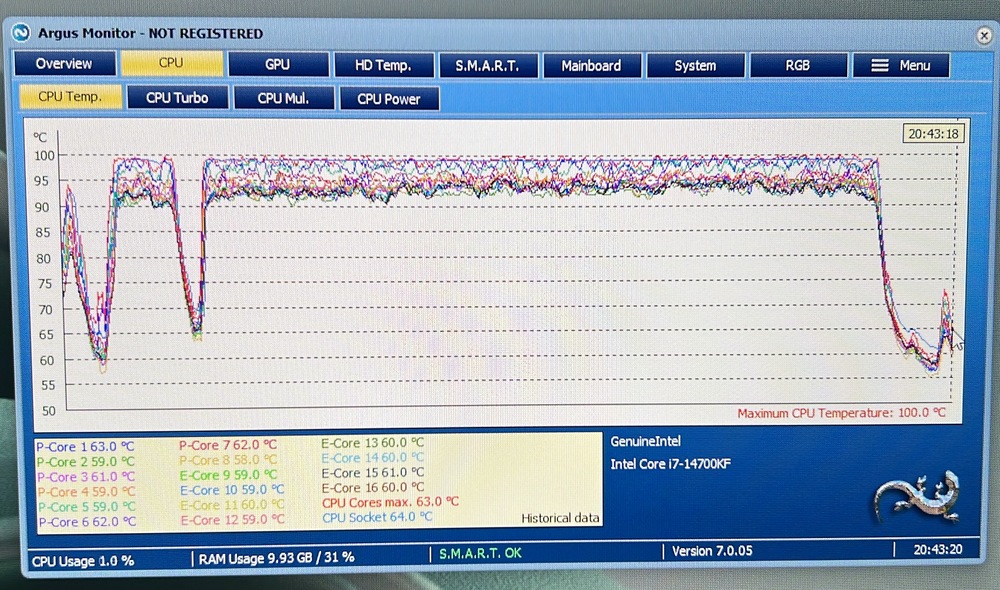Image resolution: width=1000 pixels, height=590 pixels.
Task: Click the E-Core 15 61.0 °C reading
Action: [x=372, y=473]
